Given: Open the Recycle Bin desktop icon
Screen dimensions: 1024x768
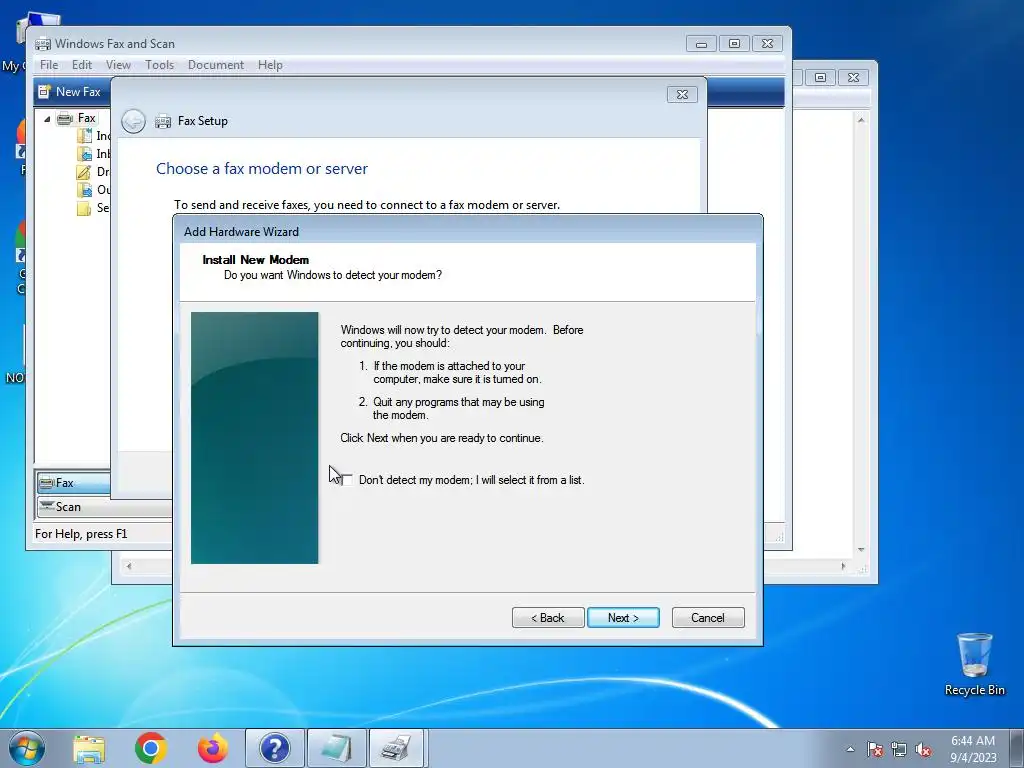Looking at the screenshot, I should point(974,664).
